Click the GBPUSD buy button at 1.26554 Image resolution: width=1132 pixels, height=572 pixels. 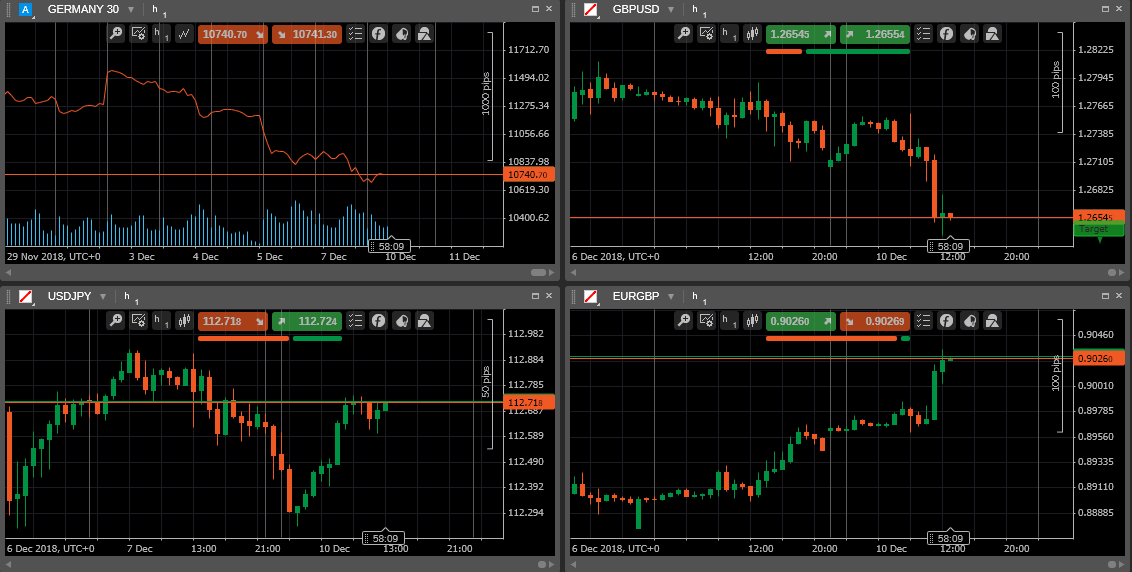tap(875, 34)
